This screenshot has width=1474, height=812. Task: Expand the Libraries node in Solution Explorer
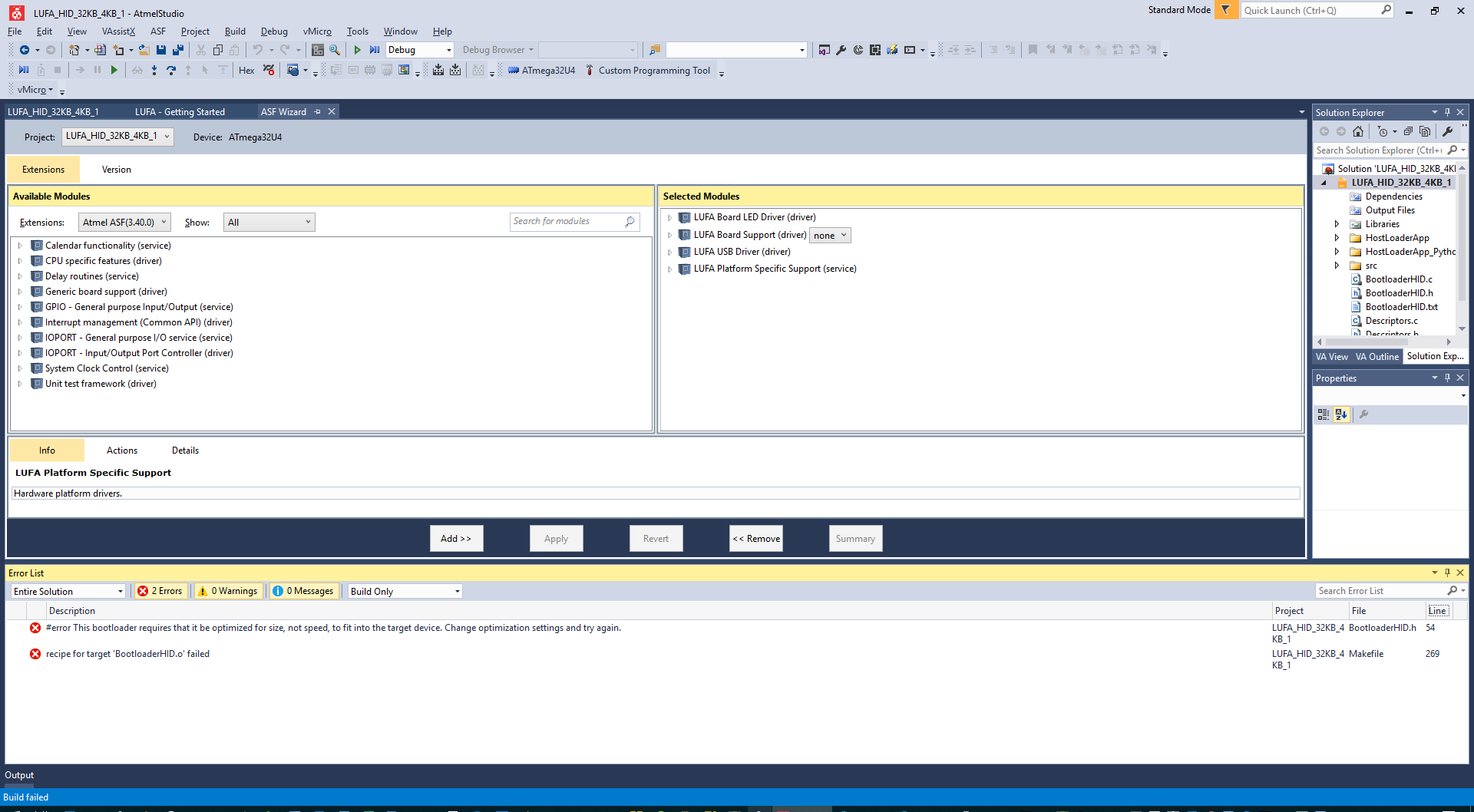point(1337,224)
